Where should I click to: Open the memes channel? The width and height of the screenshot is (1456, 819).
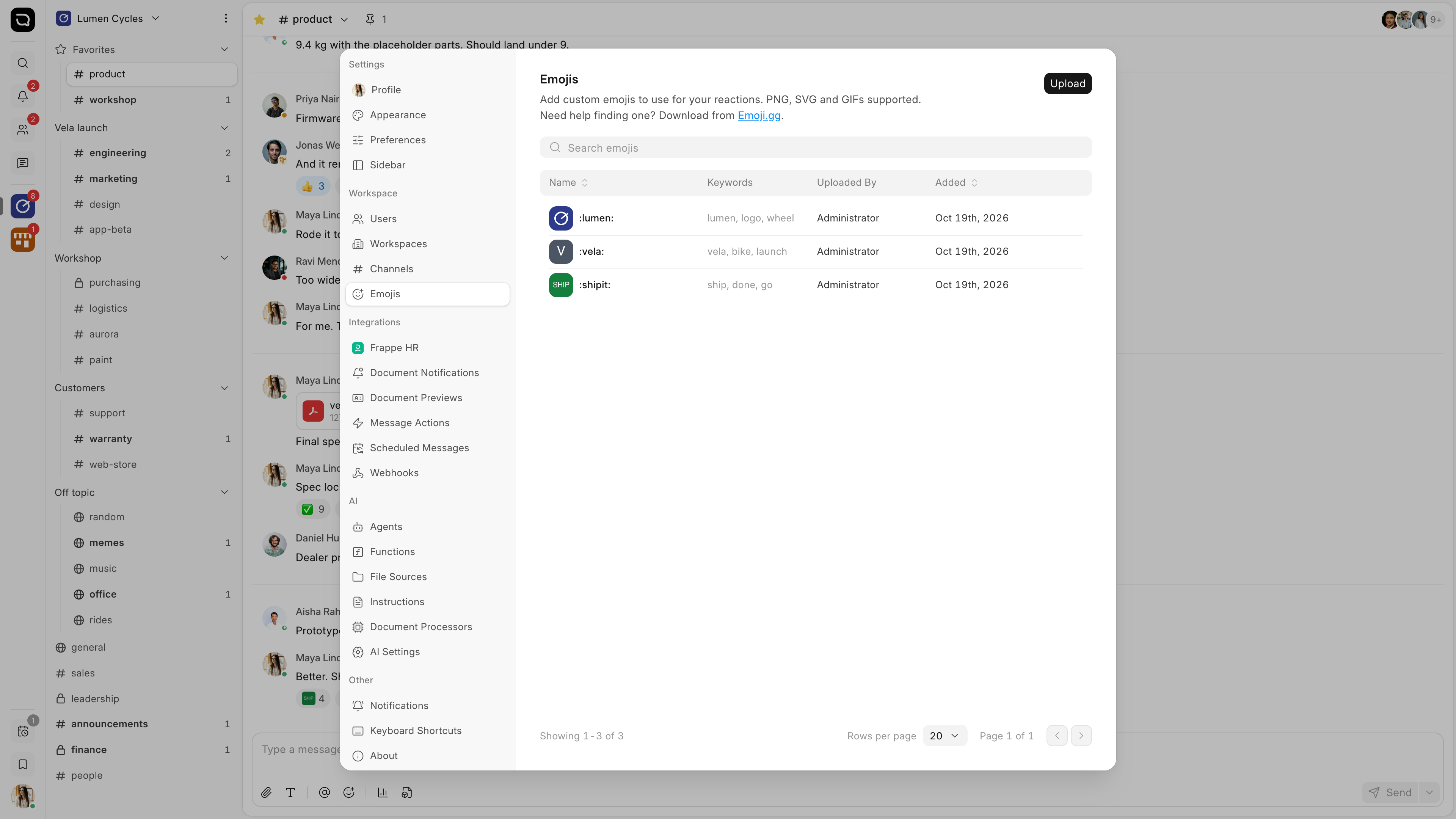tap(152, 543)
